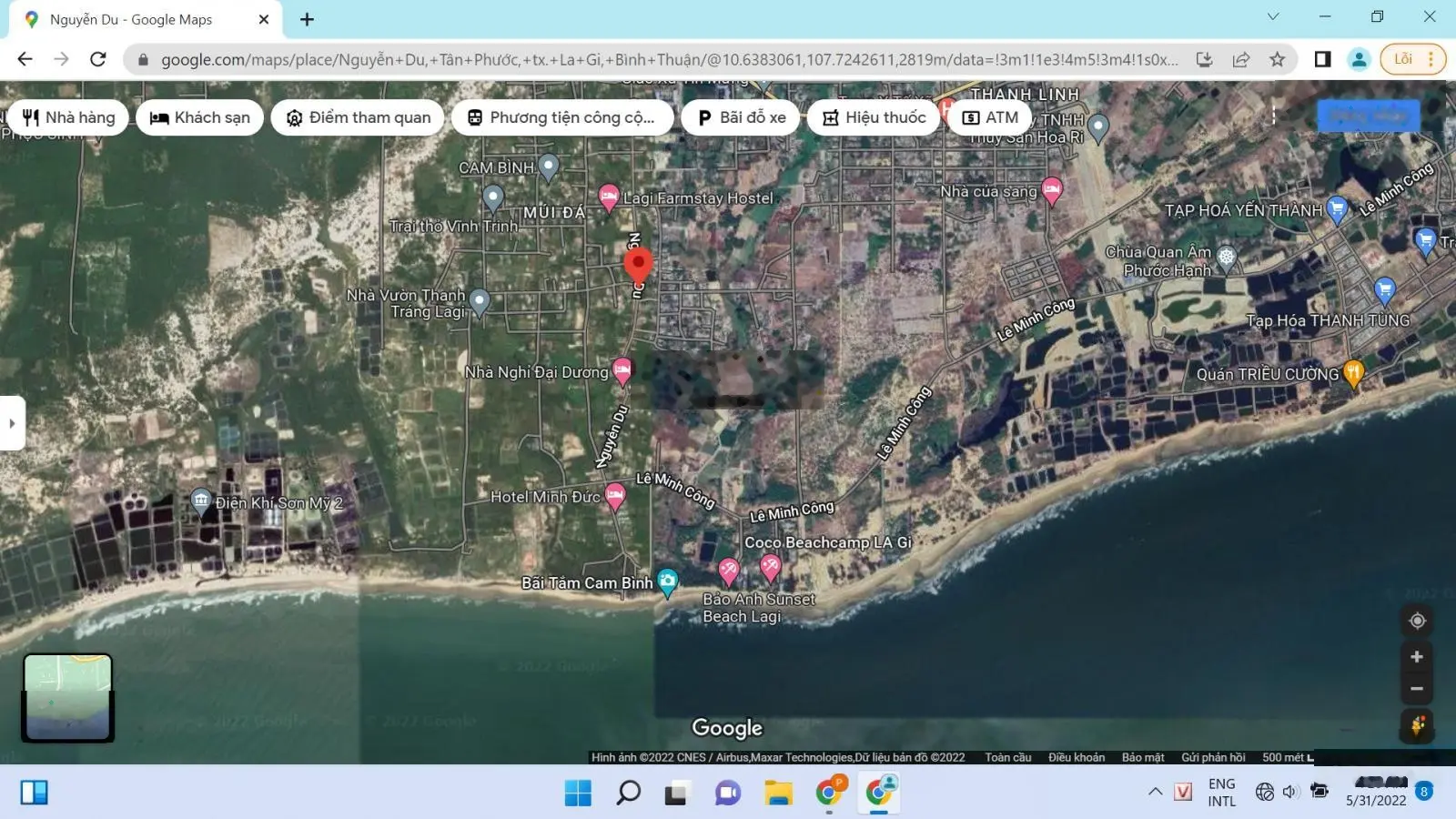Viewport: 1456px width, 819px height.
Task: Filter by Hiệu thuốc pharmacies
Action: [x=874, y=117]
